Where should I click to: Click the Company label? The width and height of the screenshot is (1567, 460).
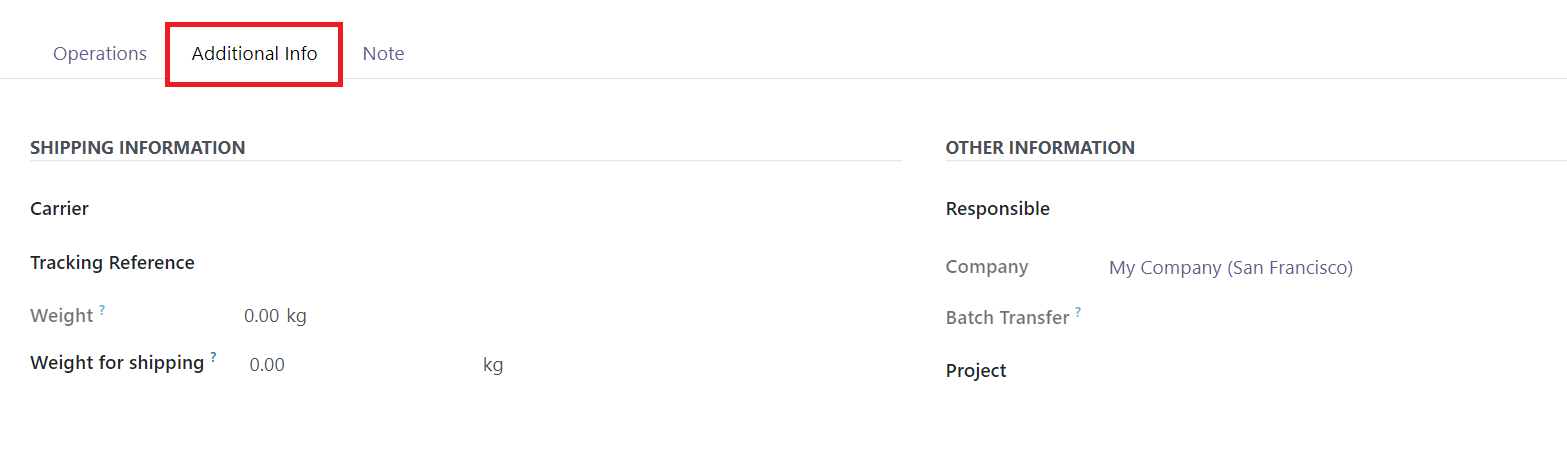point(987,267)
